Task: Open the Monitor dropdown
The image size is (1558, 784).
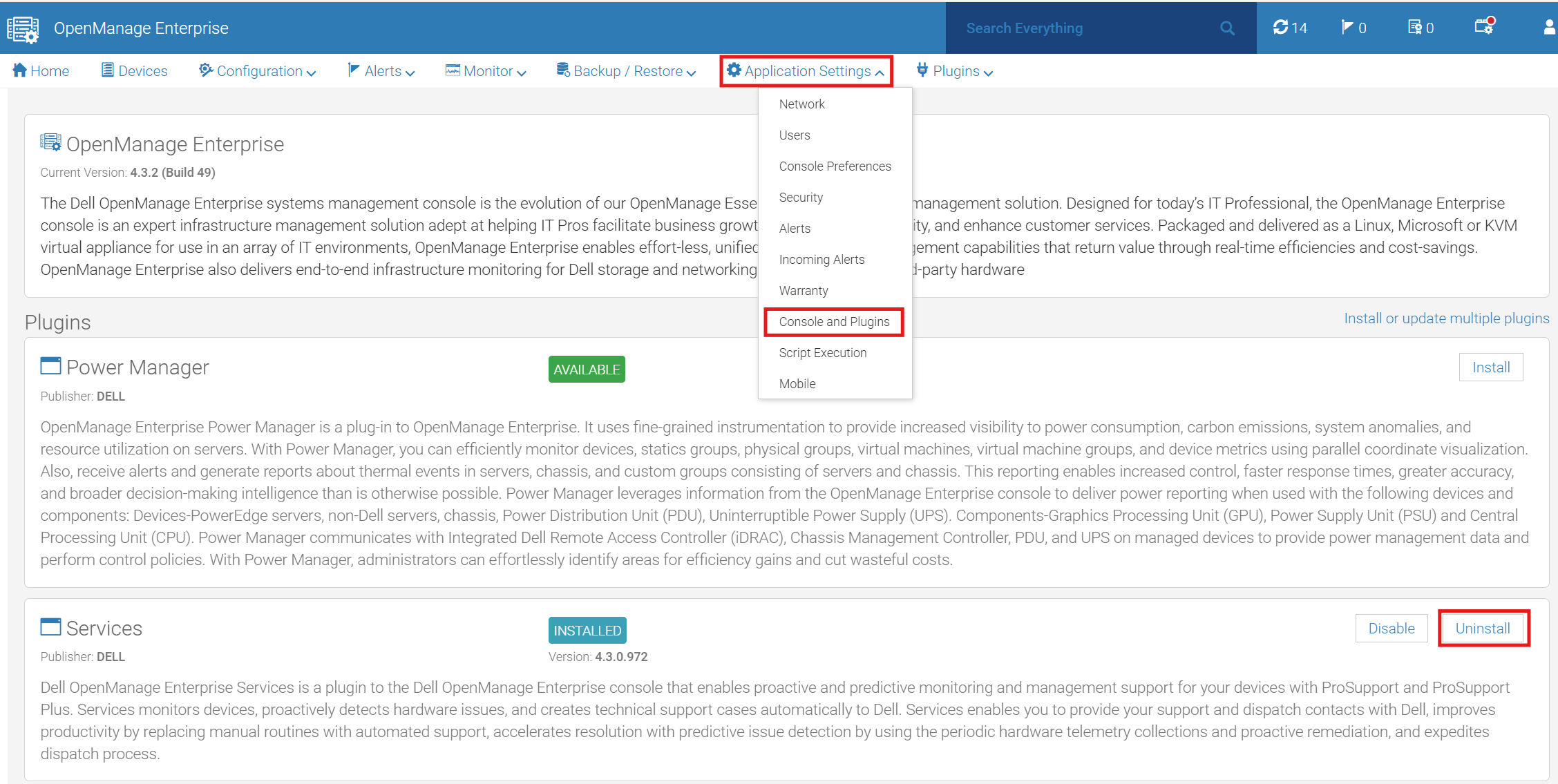Action: pos(487,70)
